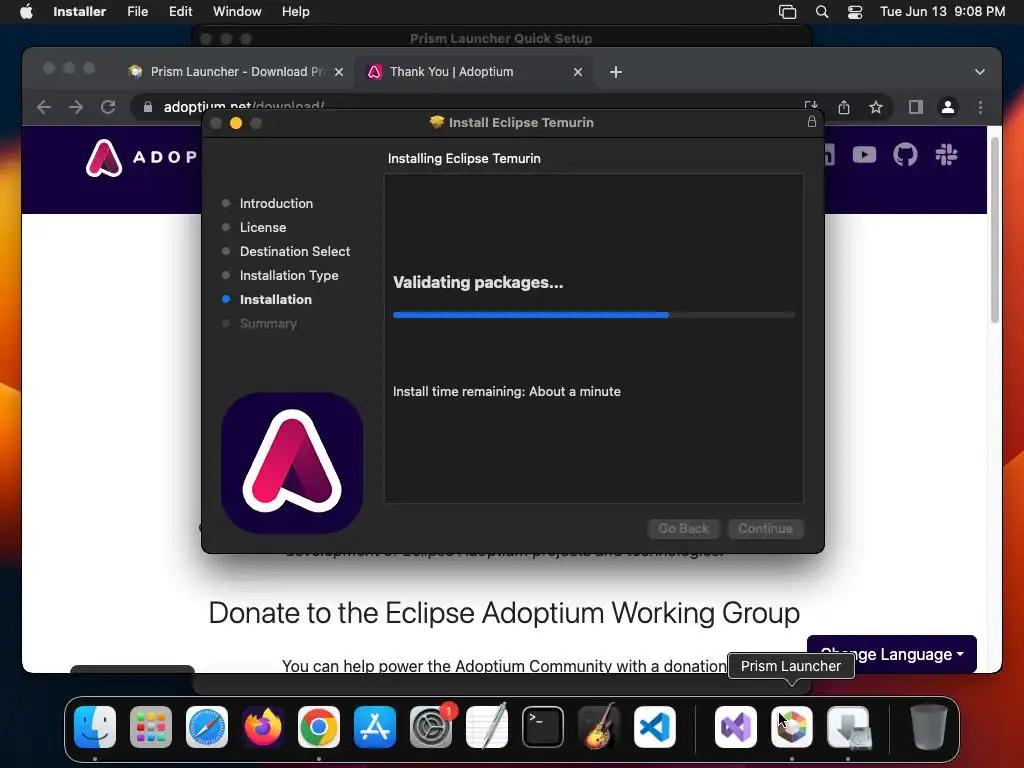Click the webpage vertical scrollbar
The image size is (1024, 768).
click(x=995, y=230)
